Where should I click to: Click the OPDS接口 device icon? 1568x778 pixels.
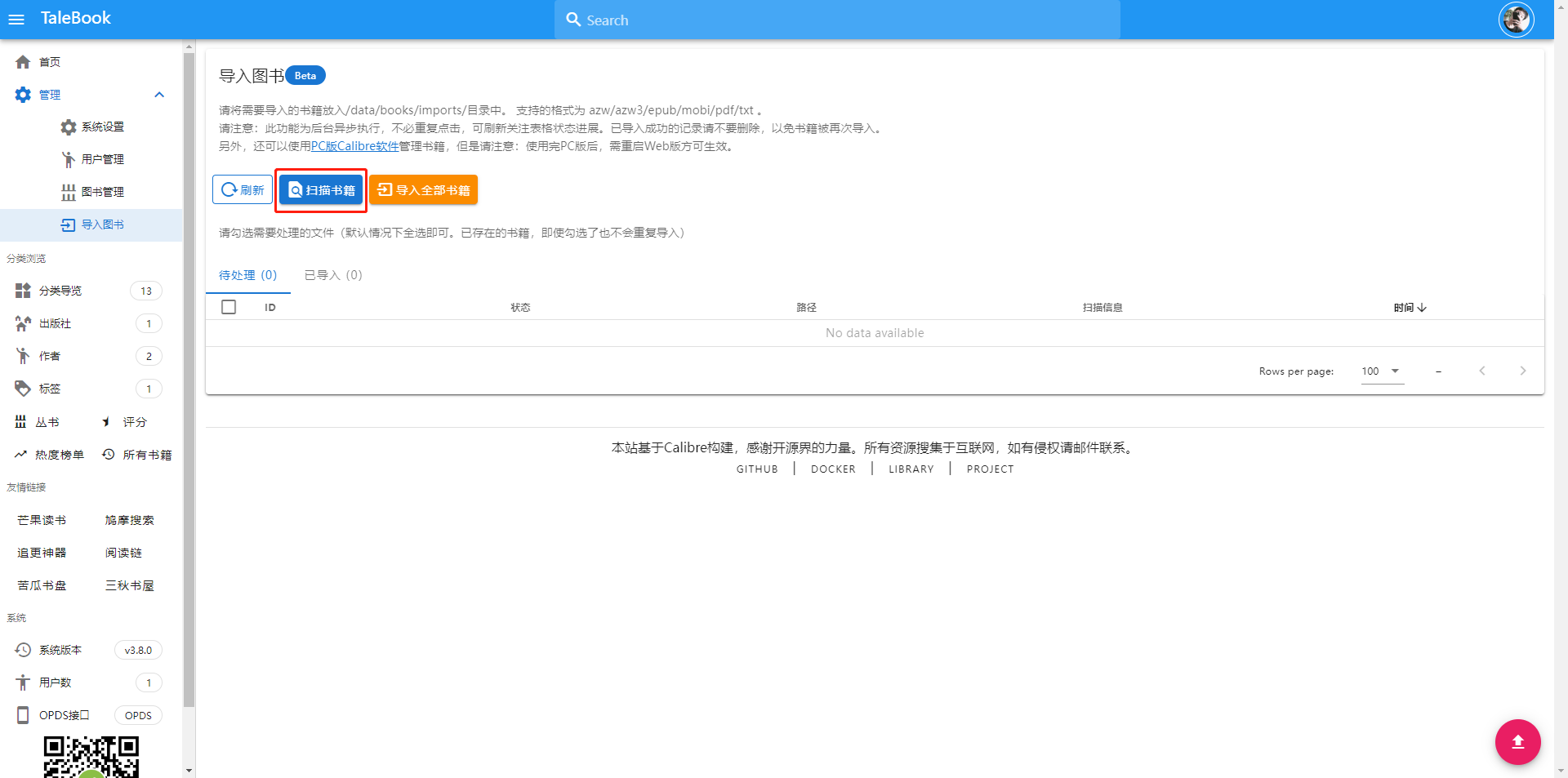23,715
